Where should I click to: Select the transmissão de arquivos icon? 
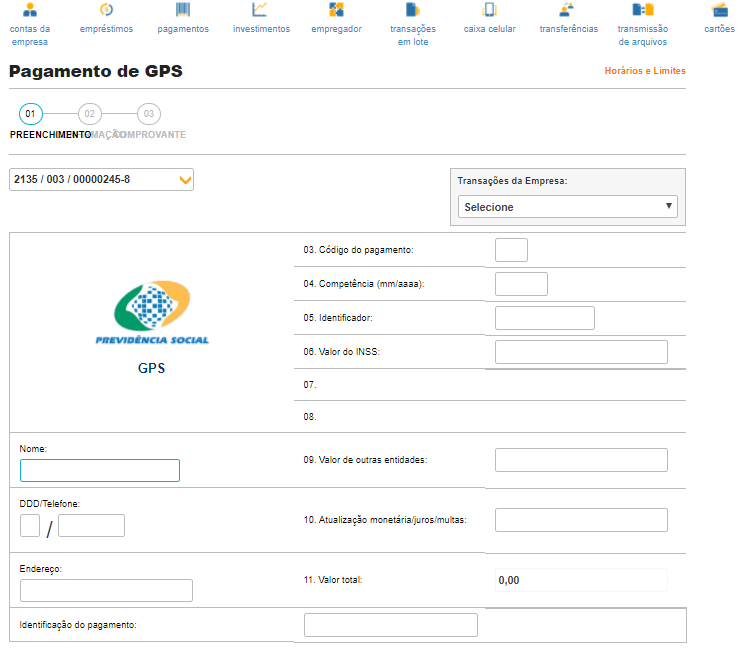643,10
